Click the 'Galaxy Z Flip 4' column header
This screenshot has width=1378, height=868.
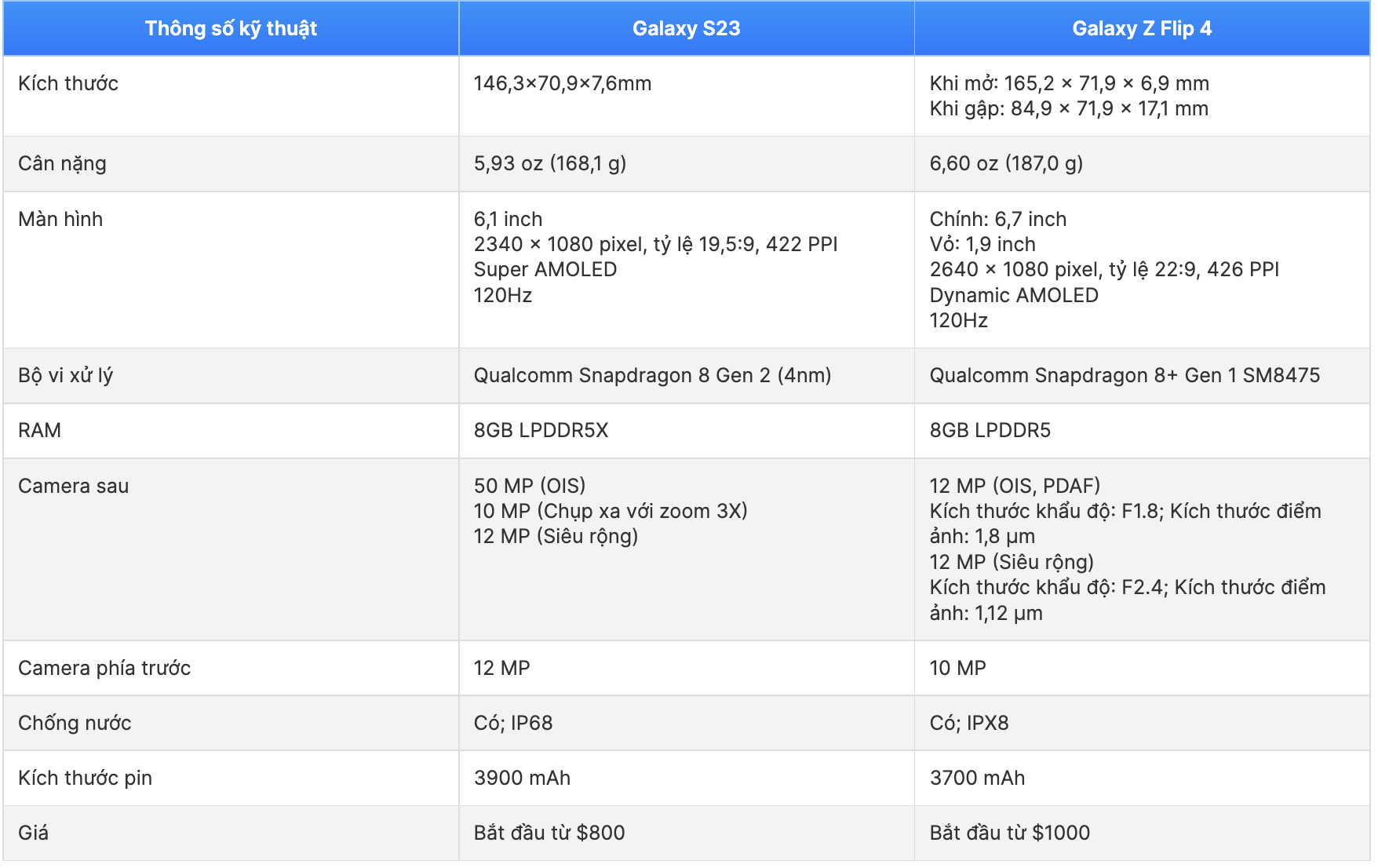[x=1142, y=28]
